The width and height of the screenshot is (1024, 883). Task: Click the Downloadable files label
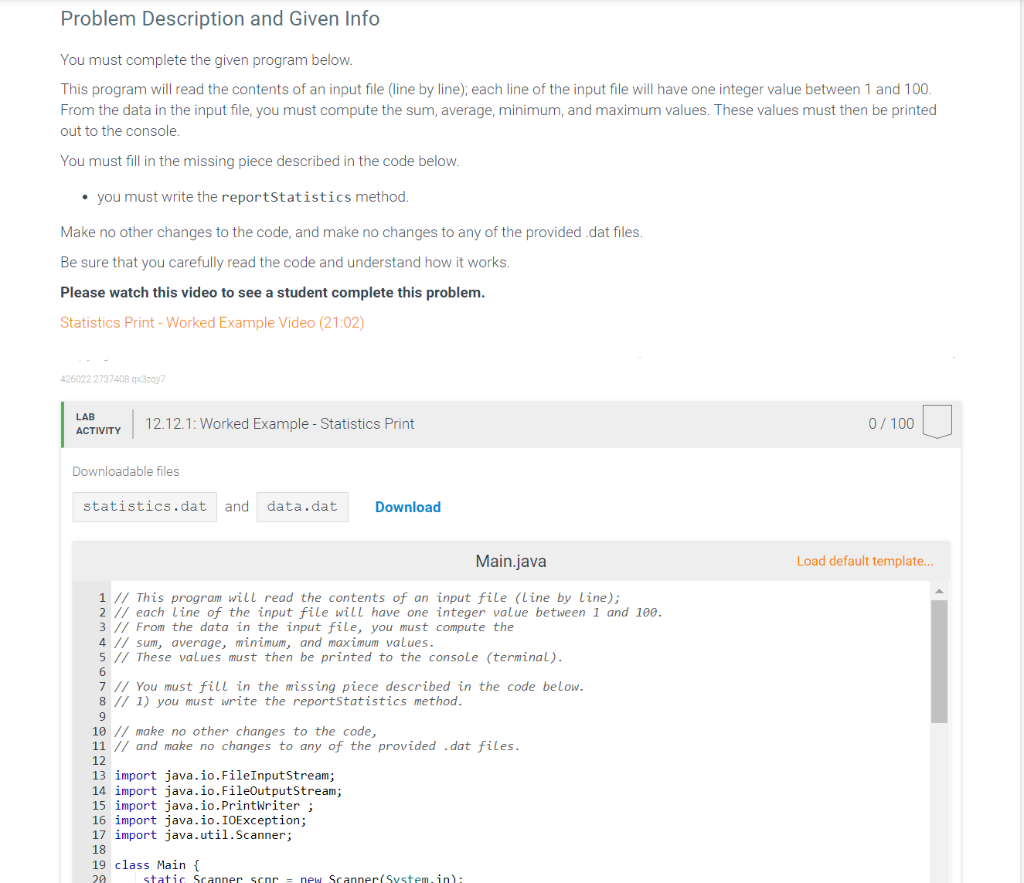125,471
